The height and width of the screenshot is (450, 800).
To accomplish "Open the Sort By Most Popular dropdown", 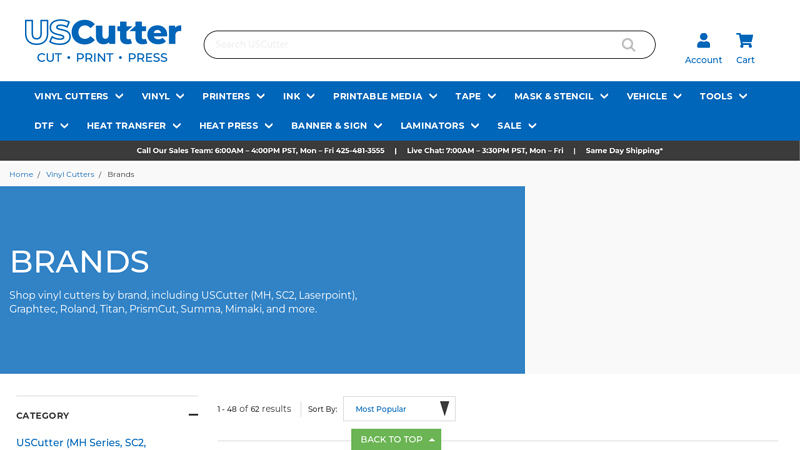I will 399,409.
